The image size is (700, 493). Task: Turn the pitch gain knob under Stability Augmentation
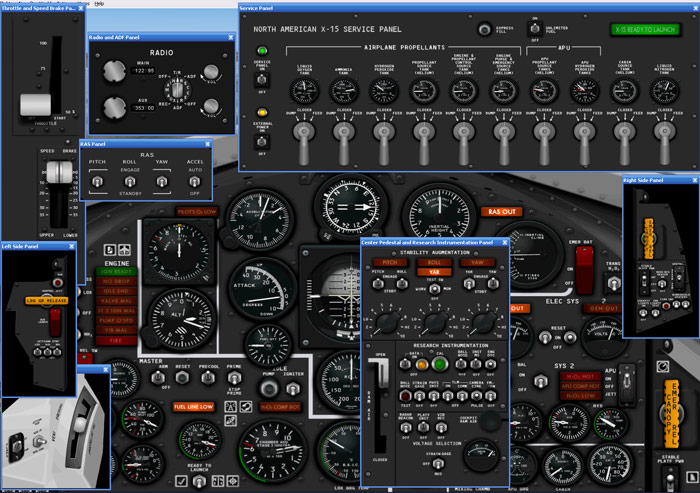(387, 322)
